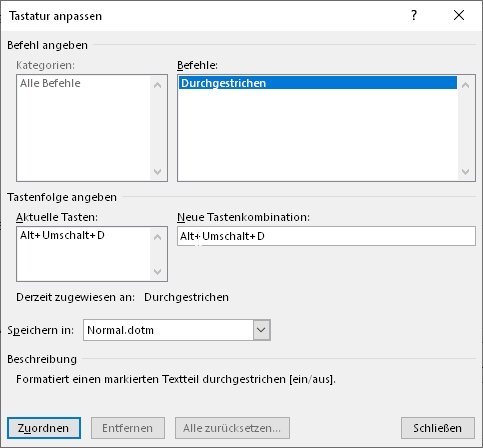Select Alt+Umschalt+D in Aktuelle Tasten
This screenshot has width=483, height=448.
(x=62, y=235)
